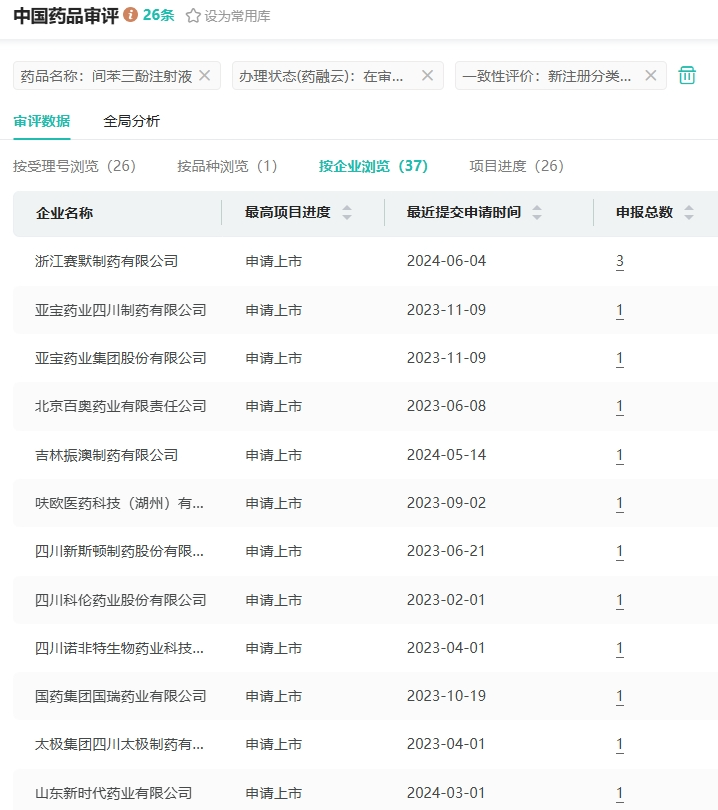Click company name 四川科伦药业股份有限公司

[x=121, y=600]
